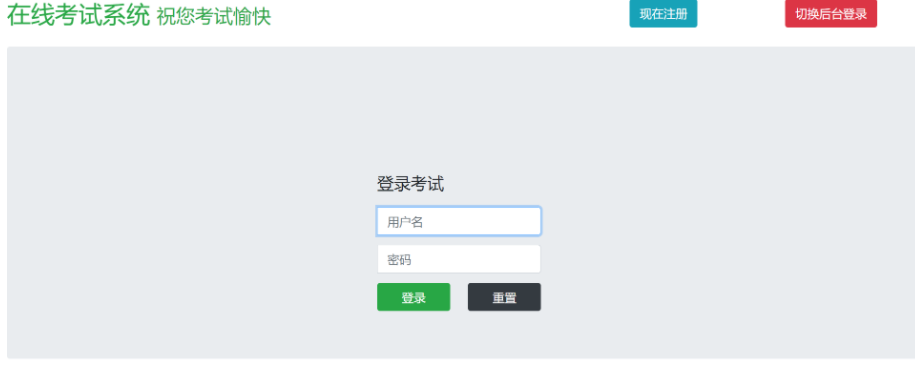Click the 在线考试系统 title text
915x369 pixels.
pyautogui.click(x=79, y=16)
